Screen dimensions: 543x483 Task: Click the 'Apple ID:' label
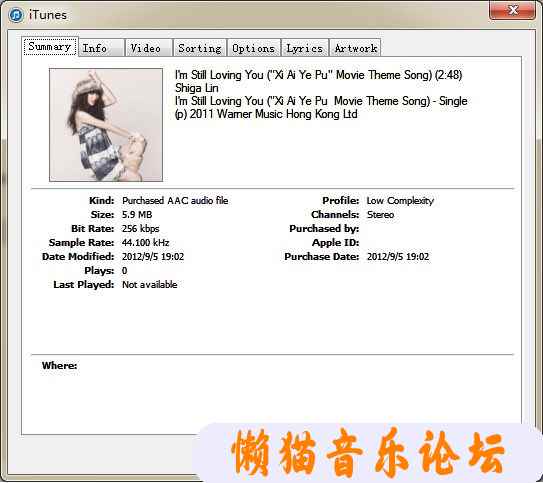click(335, 243)
